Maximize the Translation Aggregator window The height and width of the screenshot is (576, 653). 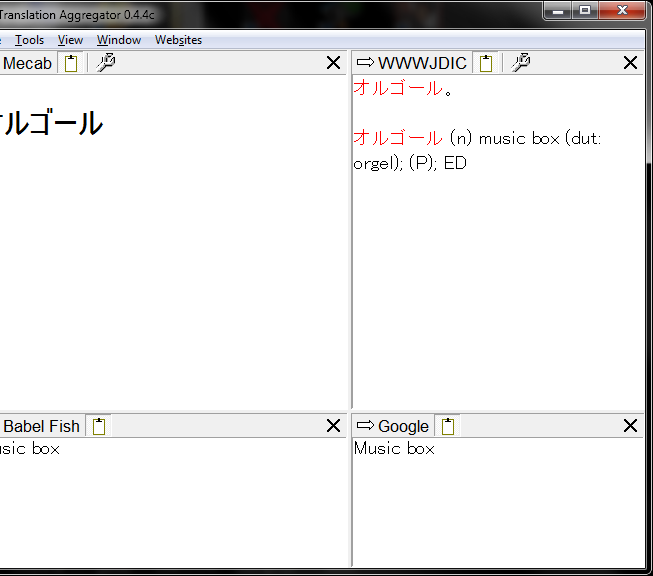(x=585, y=10)
